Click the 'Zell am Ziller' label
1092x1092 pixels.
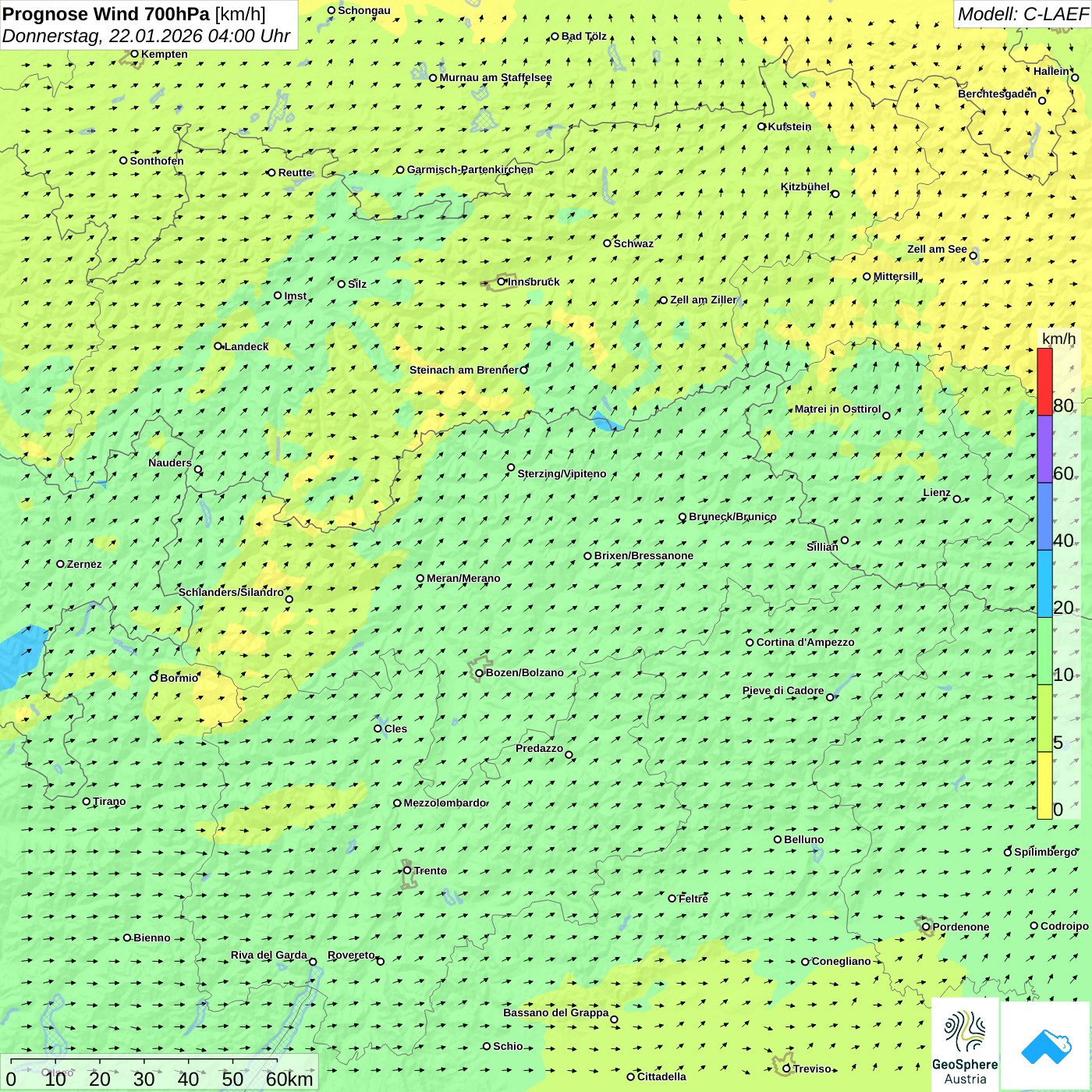[703, 300]
